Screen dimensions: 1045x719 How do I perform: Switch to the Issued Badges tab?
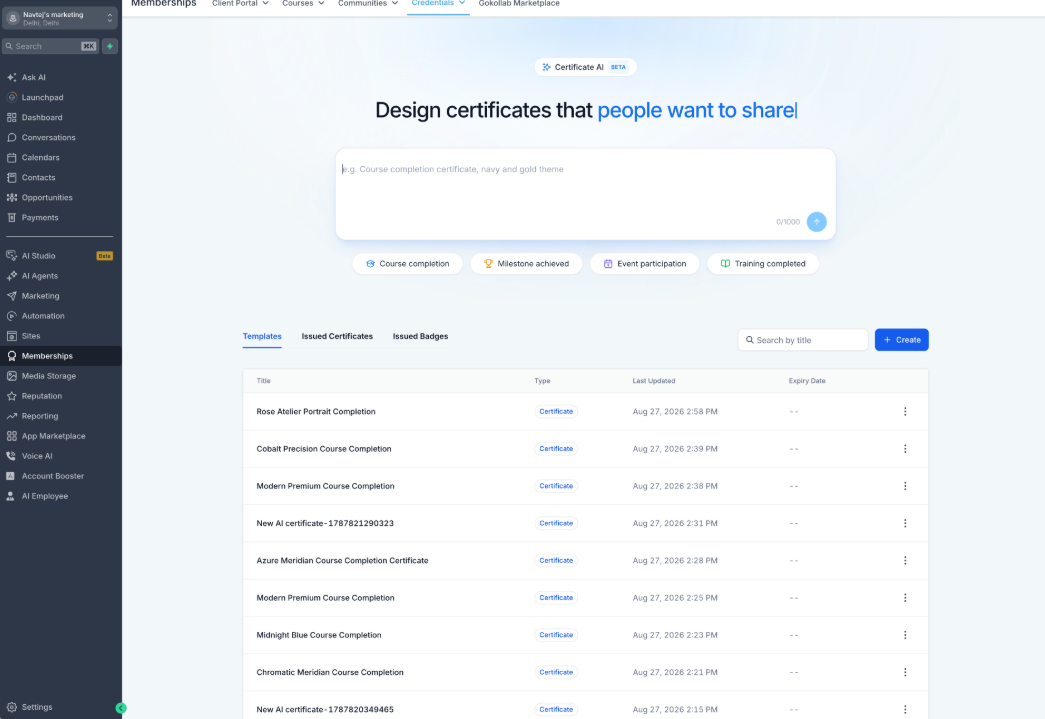click(421, 337)
